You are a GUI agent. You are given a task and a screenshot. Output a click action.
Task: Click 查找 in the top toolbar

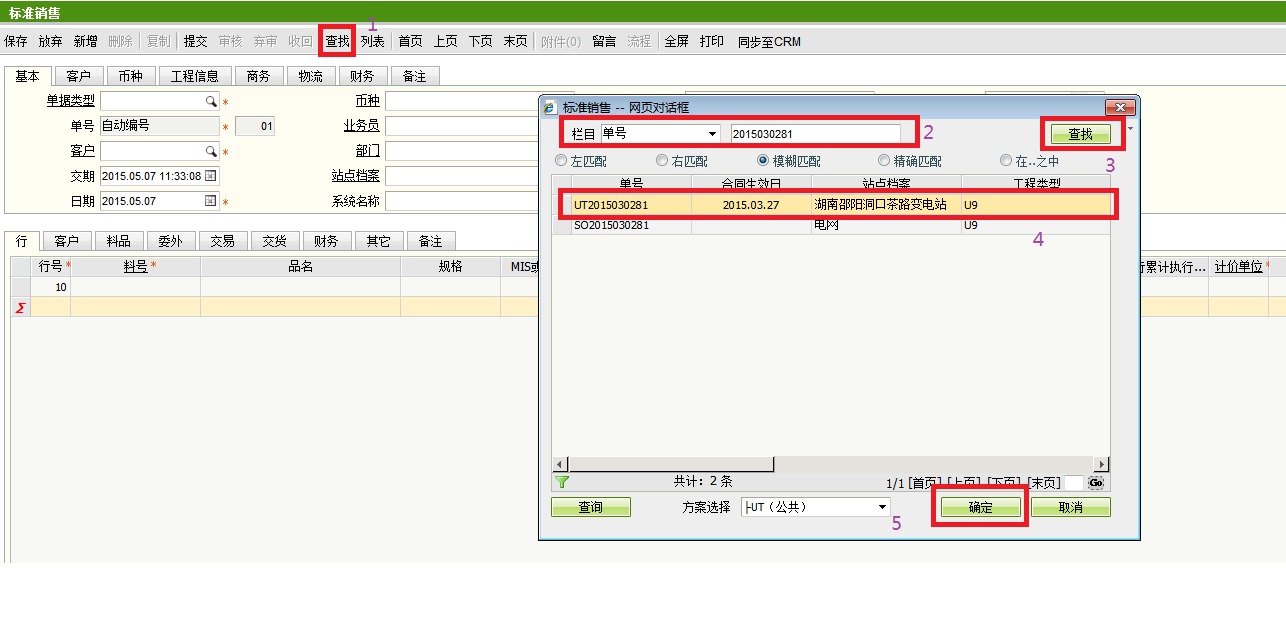tap(338, 42)
